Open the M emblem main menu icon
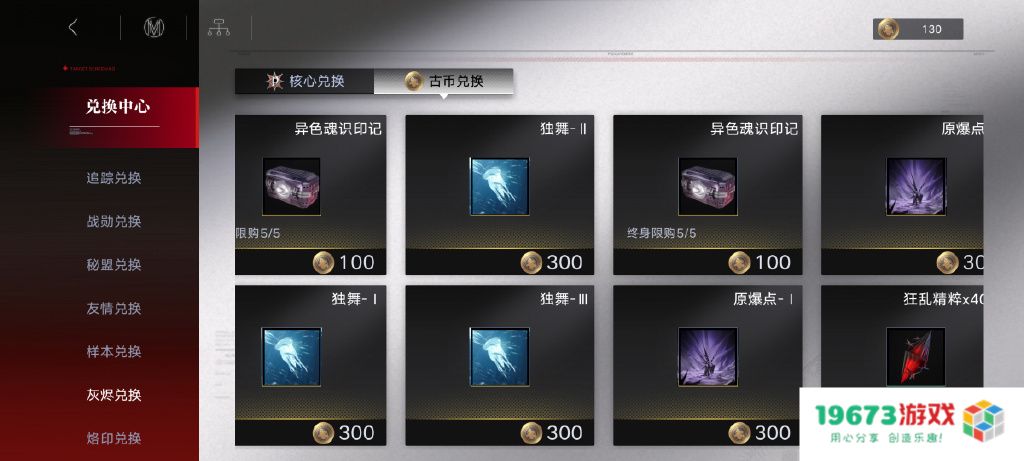 pyautogui.click(x=153, y=27)
